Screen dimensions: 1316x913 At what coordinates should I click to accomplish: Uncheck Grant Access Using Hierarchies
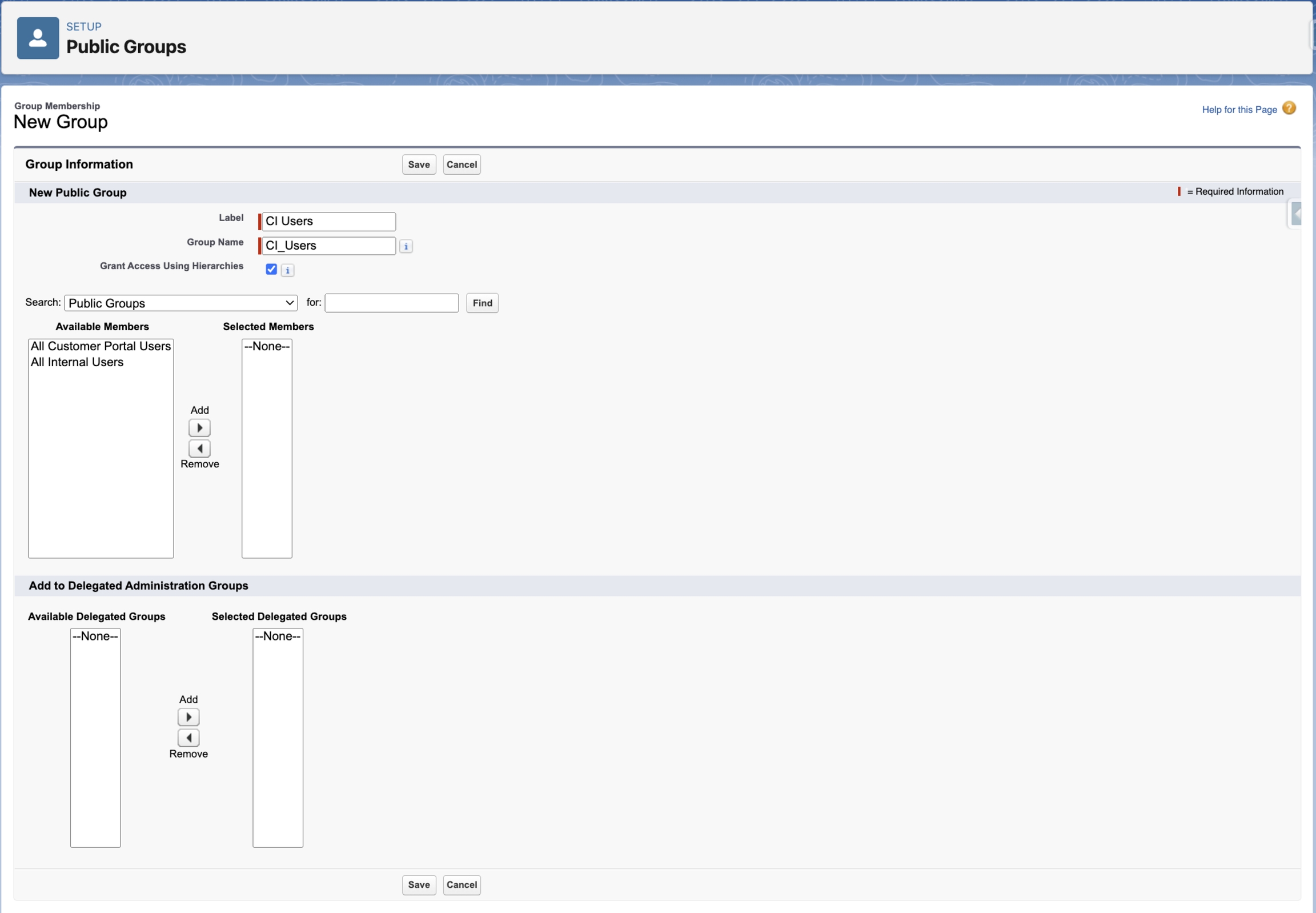pos(271,270)
